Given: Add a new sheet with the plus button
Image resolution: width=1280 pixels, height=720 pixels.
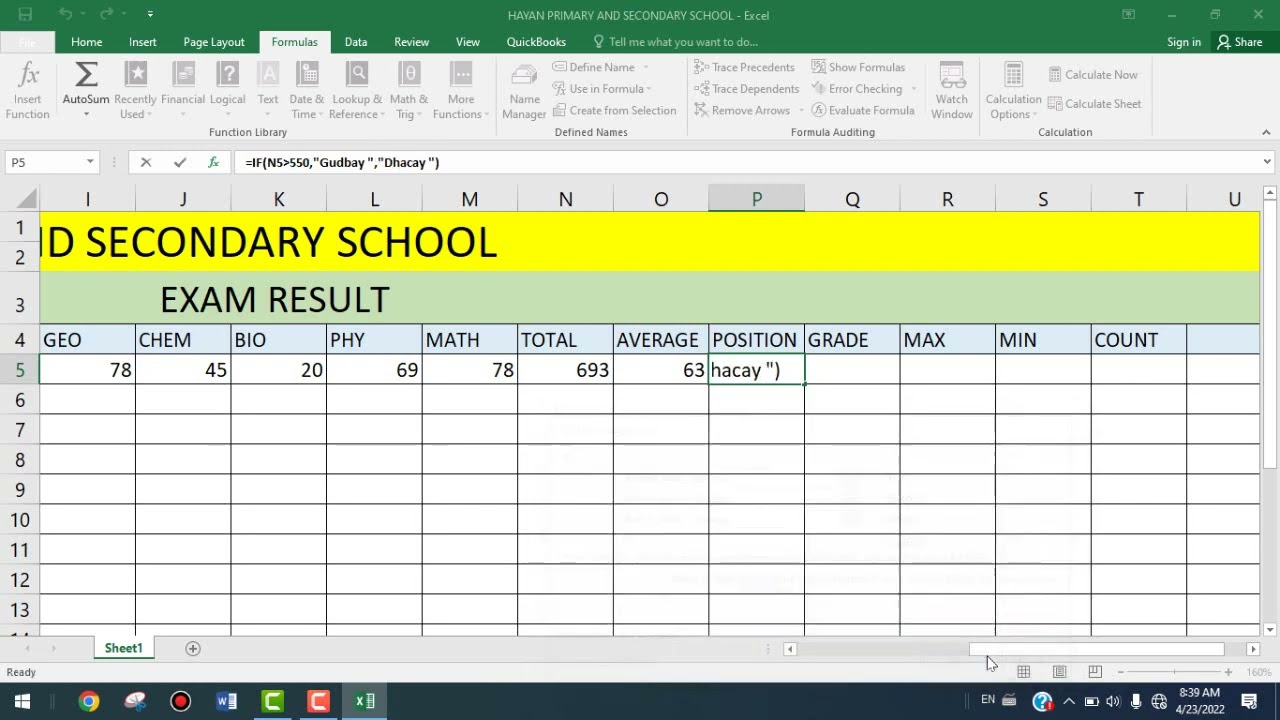Looking at the screenshot, I should [x=193, y=648].
